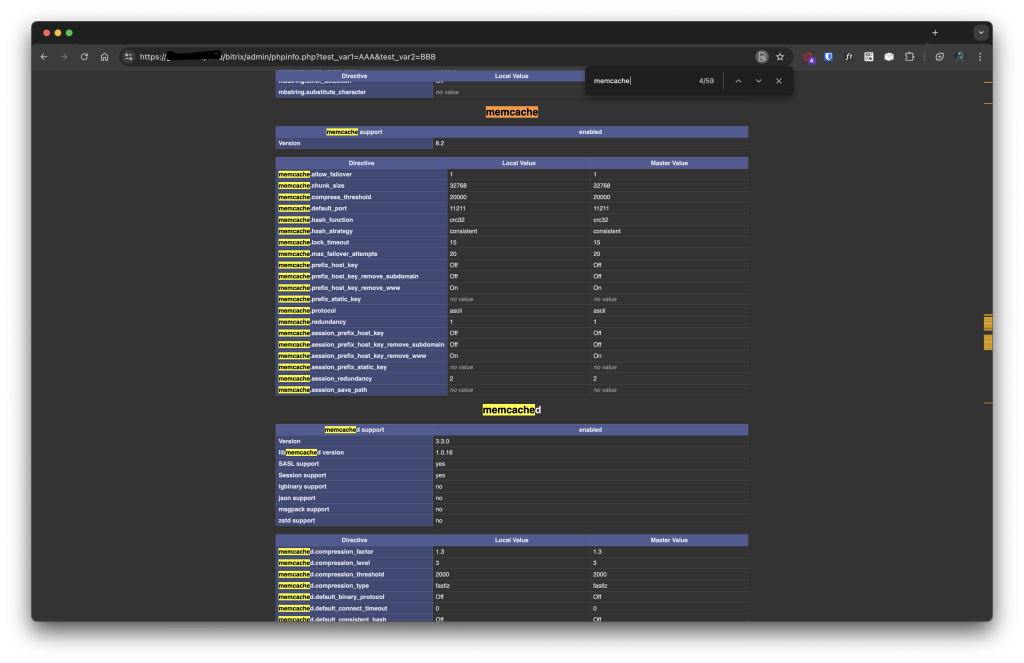Open the browser three-dot menu
The height and width of the screenshot is (663, 1024).
(x=979, y=57)
